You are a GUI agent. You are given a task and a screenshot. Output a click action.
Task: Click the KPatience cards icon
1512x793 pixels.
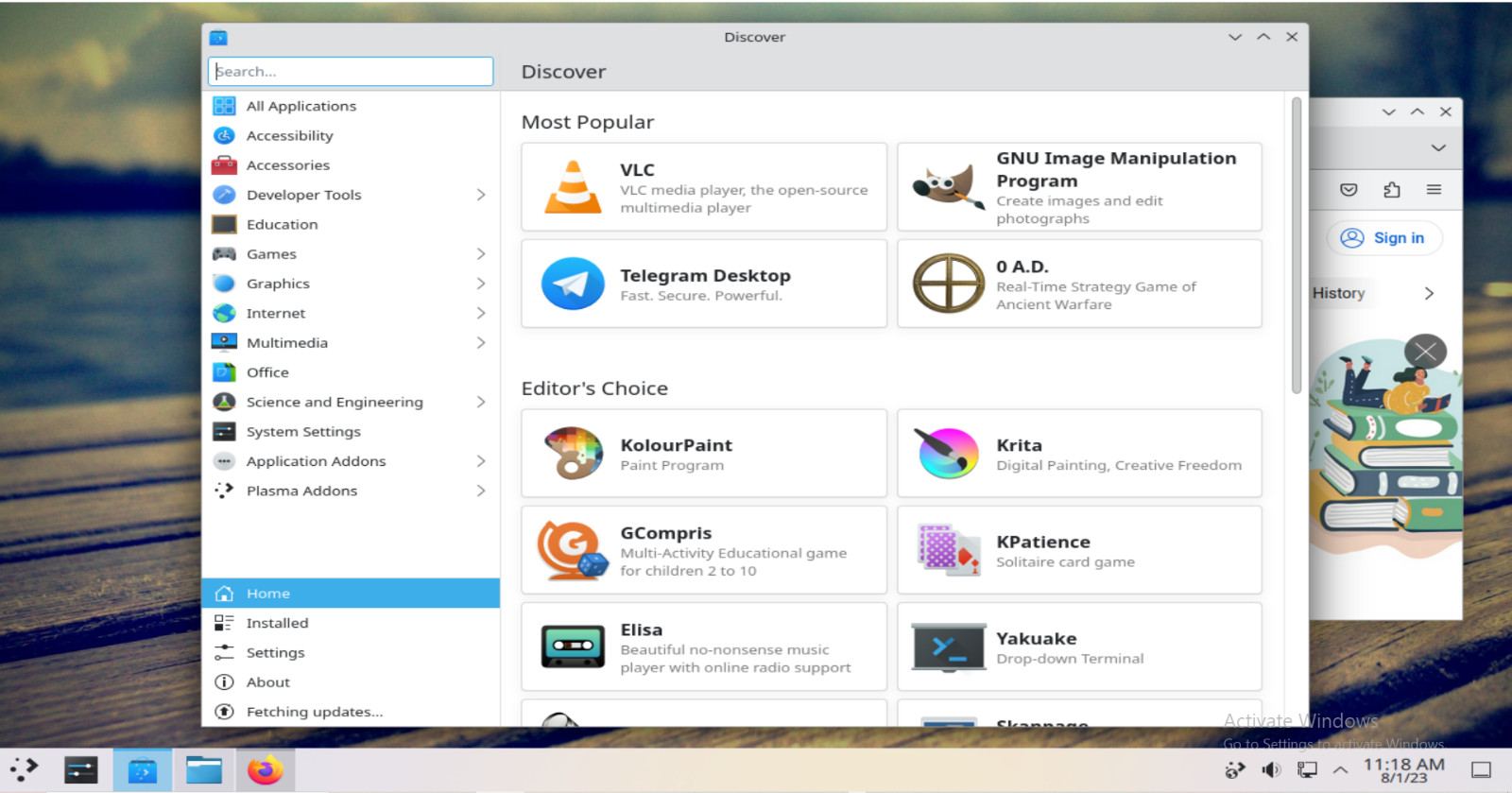click(x=948, y=550)
